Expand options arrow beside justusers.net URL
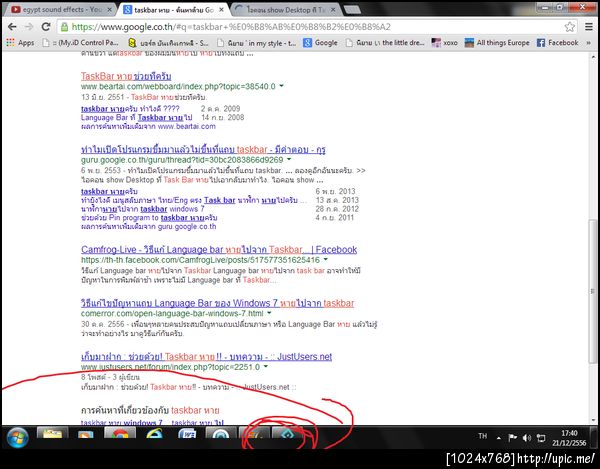 pyautogui.click(x=266, y=366)
